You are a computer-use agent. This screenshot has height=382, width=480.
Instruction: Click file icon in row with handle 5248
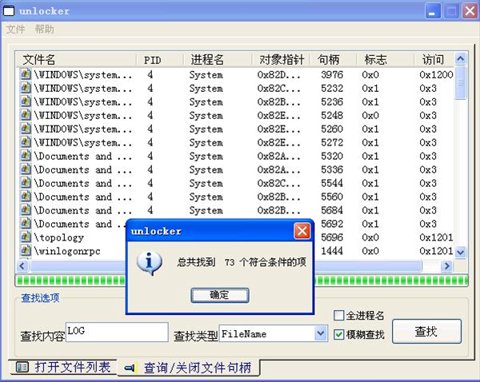point(25,115)
